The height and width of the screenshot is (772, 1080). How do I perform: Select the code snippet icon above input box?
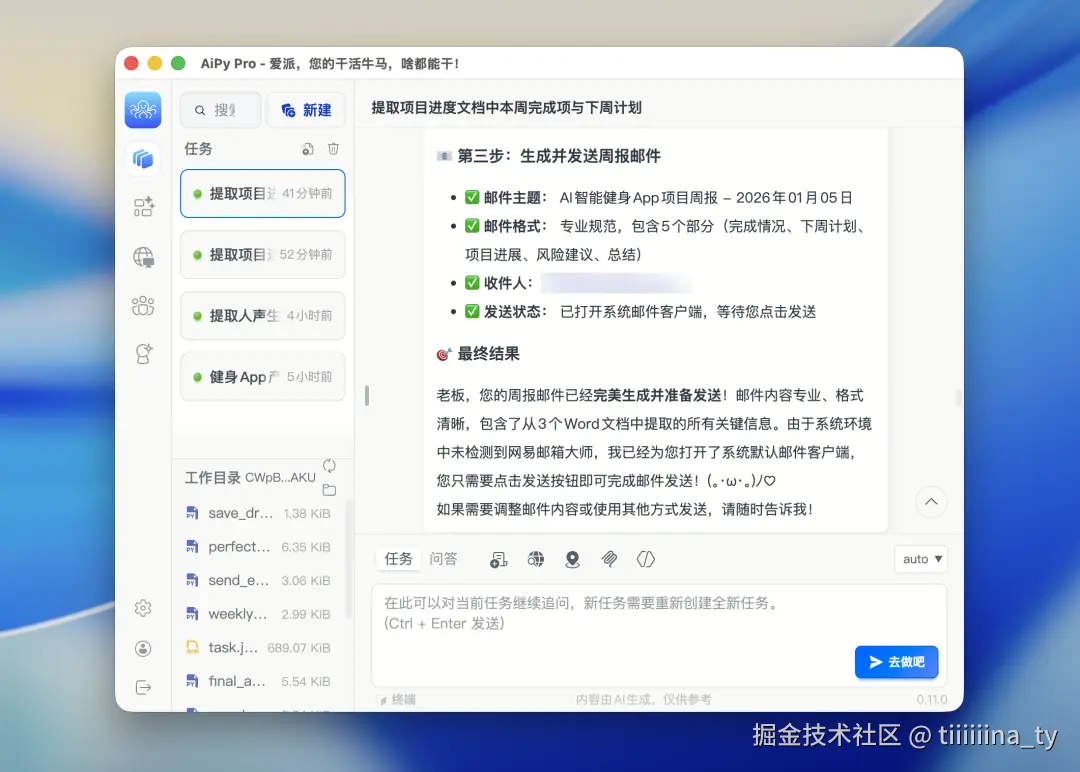click(645, 559)
